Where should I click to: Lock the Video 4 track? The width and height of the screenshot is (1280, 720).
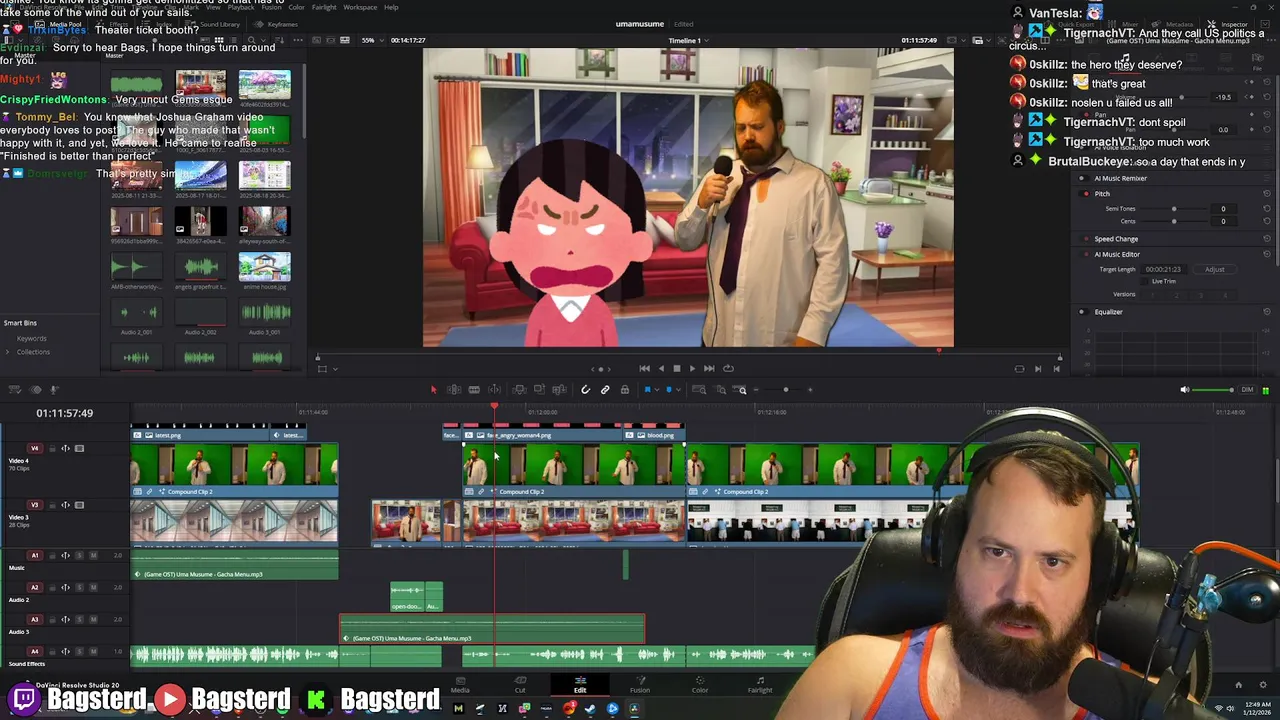pyautogui.click(x=52, y=448)
